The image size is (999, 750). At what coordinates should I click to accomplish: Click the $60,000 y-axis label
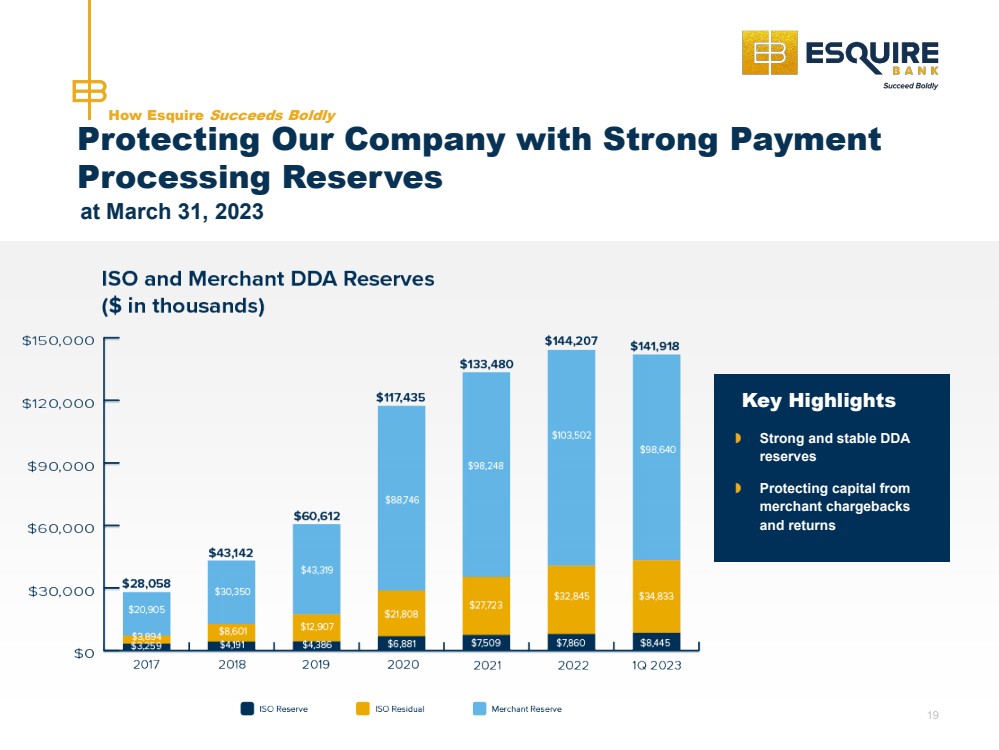click(61, 528)
